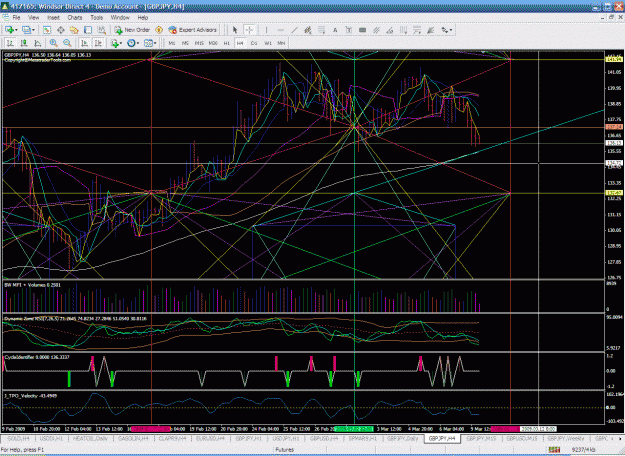Open the Tools menu

(x=96, y=18)
